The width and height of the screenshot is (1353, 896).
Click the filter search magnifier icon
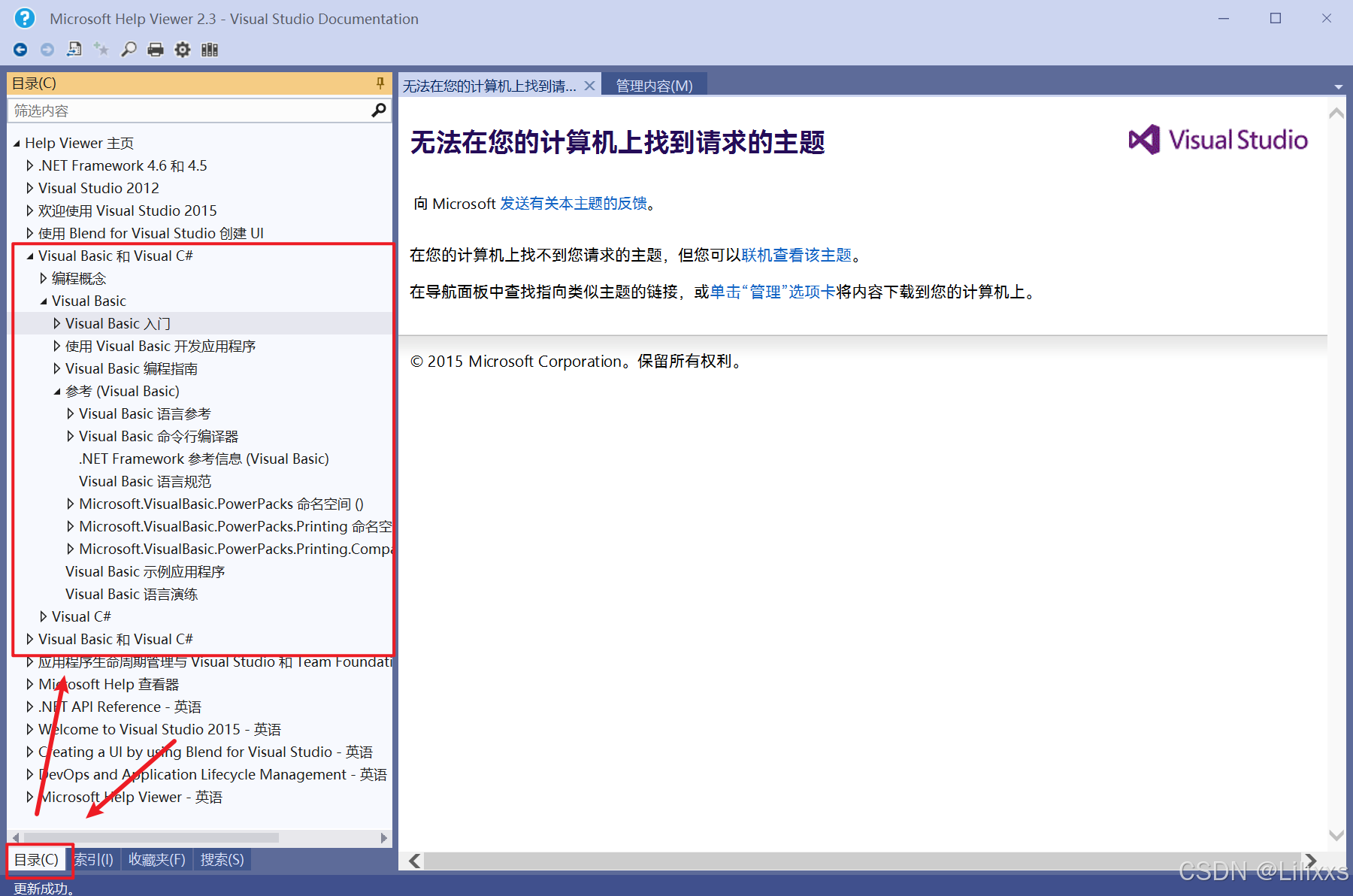379,110
